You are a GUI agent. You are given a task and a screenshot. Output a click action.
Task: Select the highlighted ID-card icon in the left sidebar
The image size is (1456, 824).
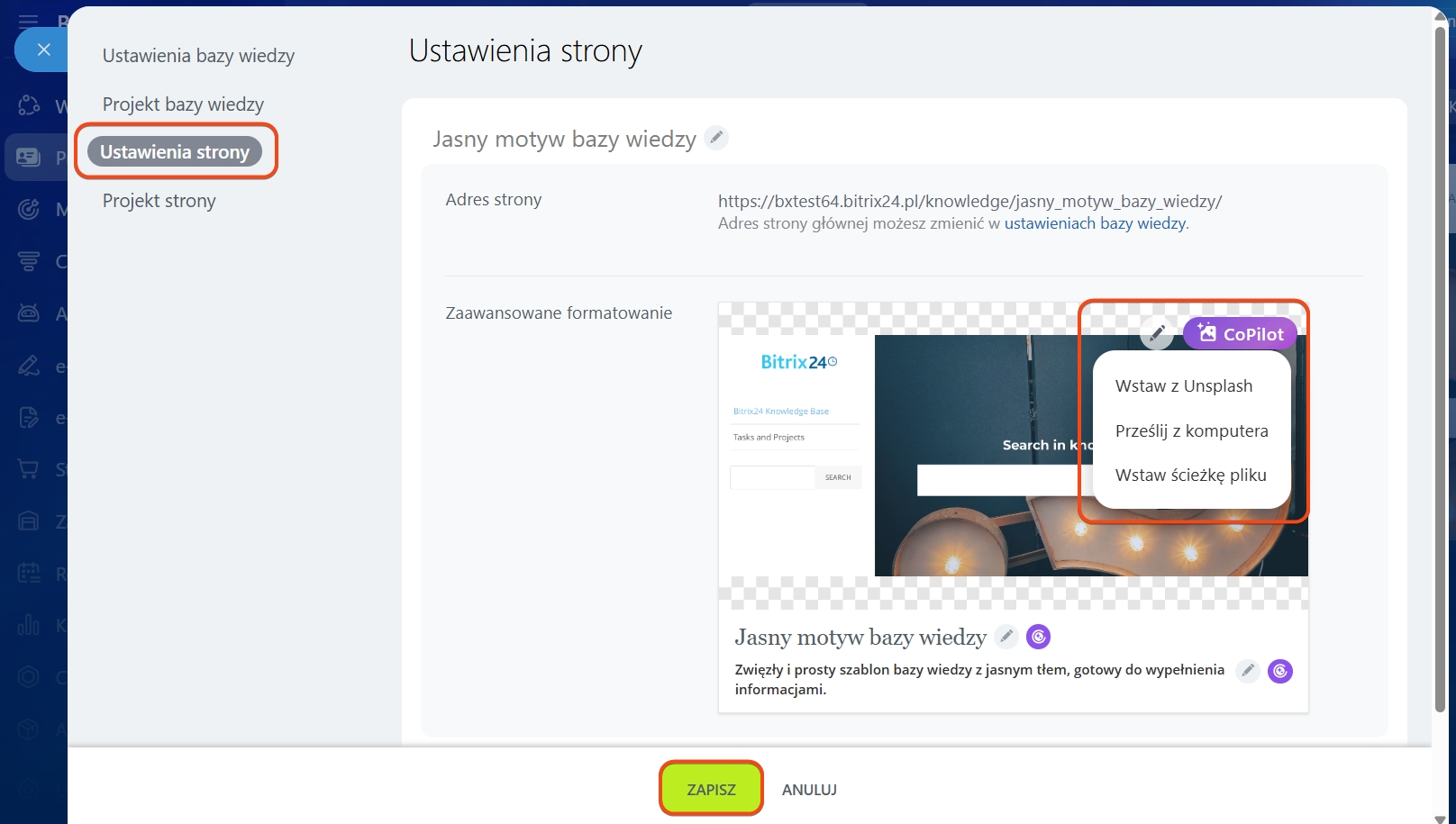click(29, 158)
